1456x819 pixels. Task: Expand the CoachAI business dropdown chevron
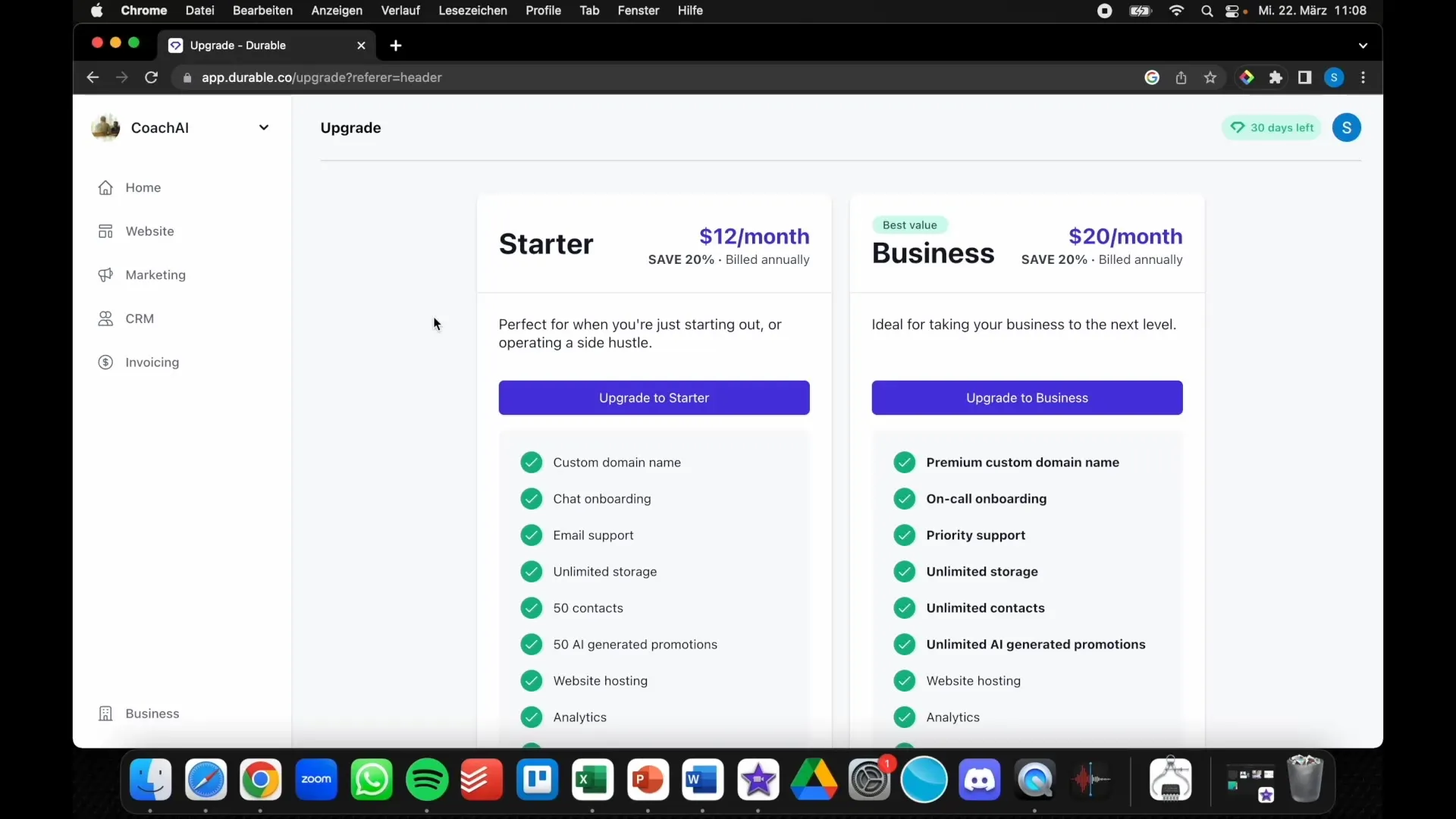[264, 127]
